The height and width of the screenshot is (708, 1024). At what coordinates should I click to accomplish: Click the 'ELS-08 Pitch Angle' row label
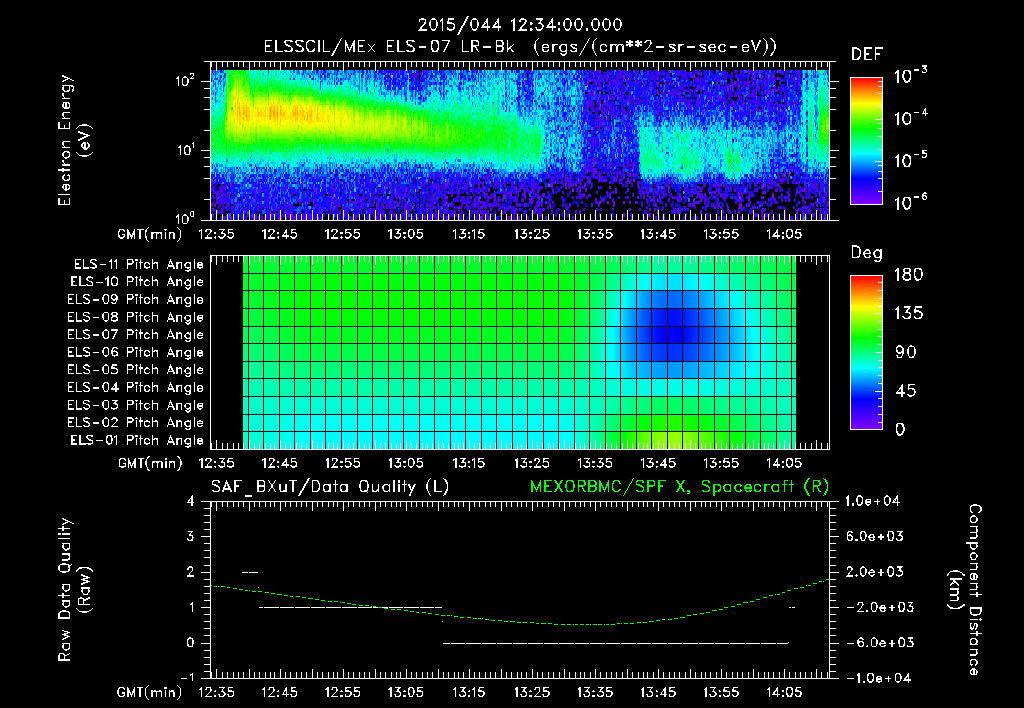[136, 317]
